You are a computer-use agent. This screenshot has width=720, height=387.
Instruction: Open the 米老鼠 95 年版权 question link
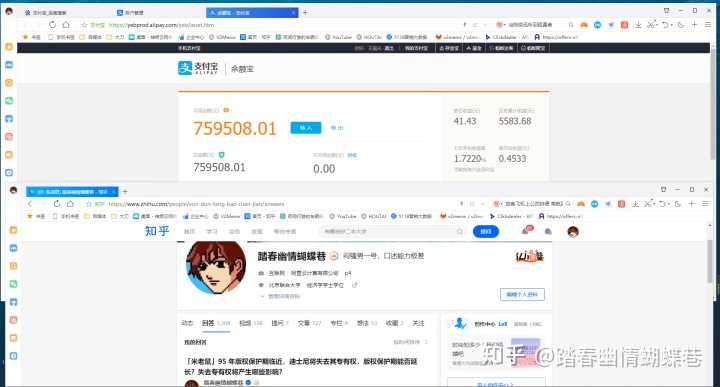tap(300, 366)
